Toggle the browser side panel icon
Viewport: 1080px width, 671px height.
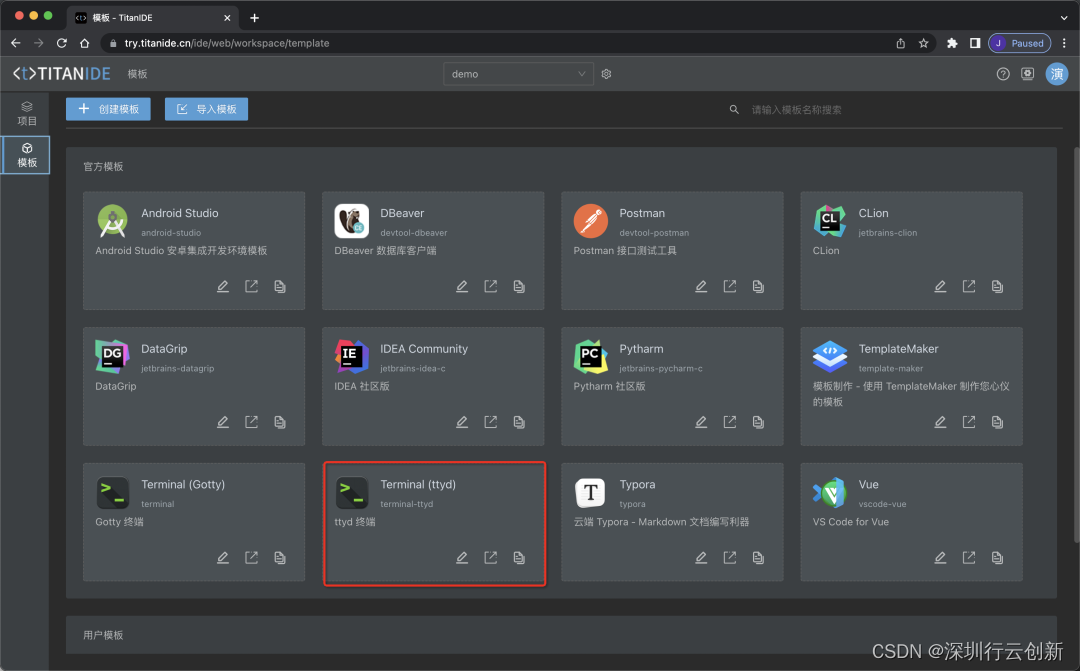tap(975, 43)
